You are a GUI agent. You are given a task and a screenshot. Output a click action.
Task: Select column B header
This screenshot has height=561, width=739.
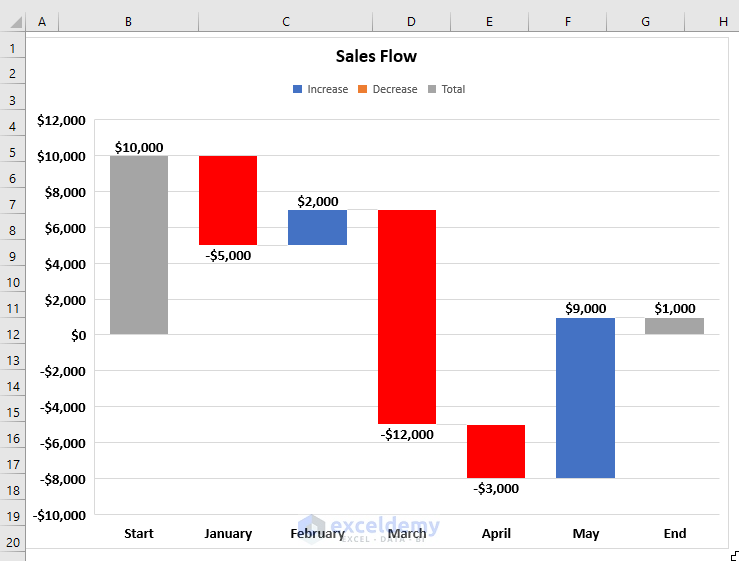click(129, 21)
